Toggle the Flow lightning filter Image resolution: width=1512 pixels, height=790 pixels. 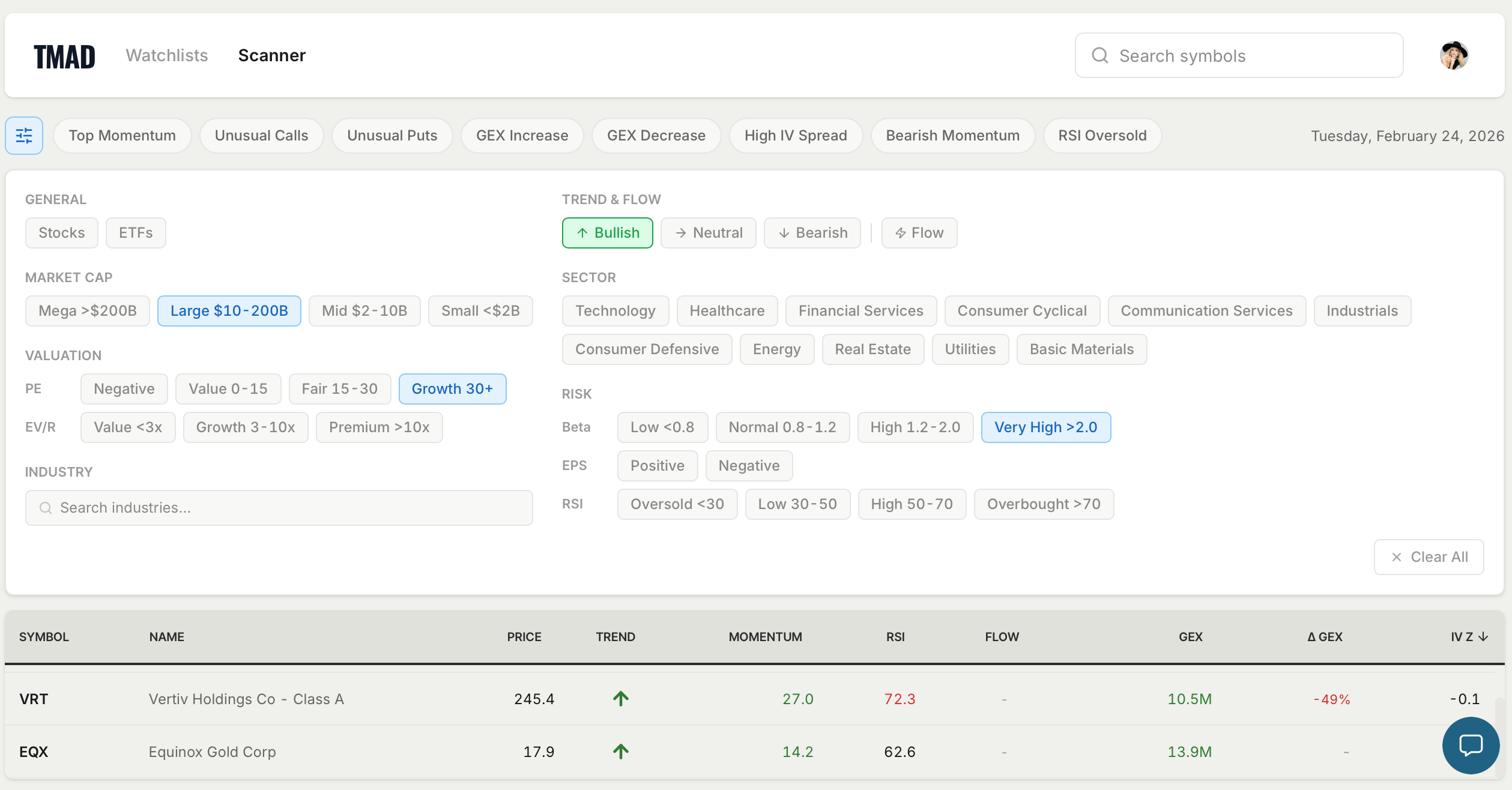[x=919, y=233]
